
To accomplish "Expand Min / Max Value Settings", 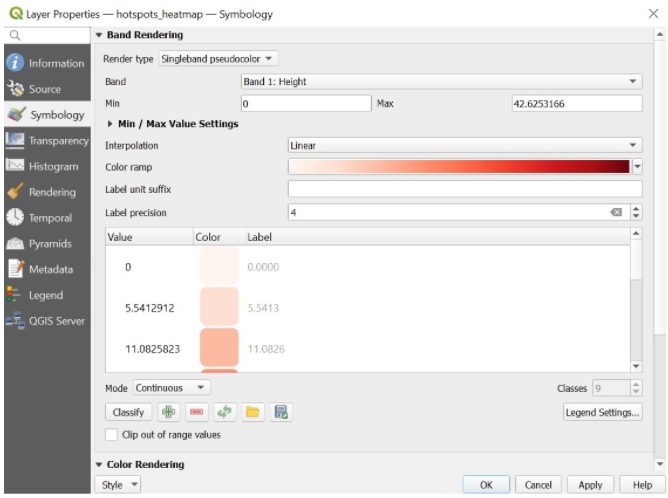I will click(x=110, y=124).
